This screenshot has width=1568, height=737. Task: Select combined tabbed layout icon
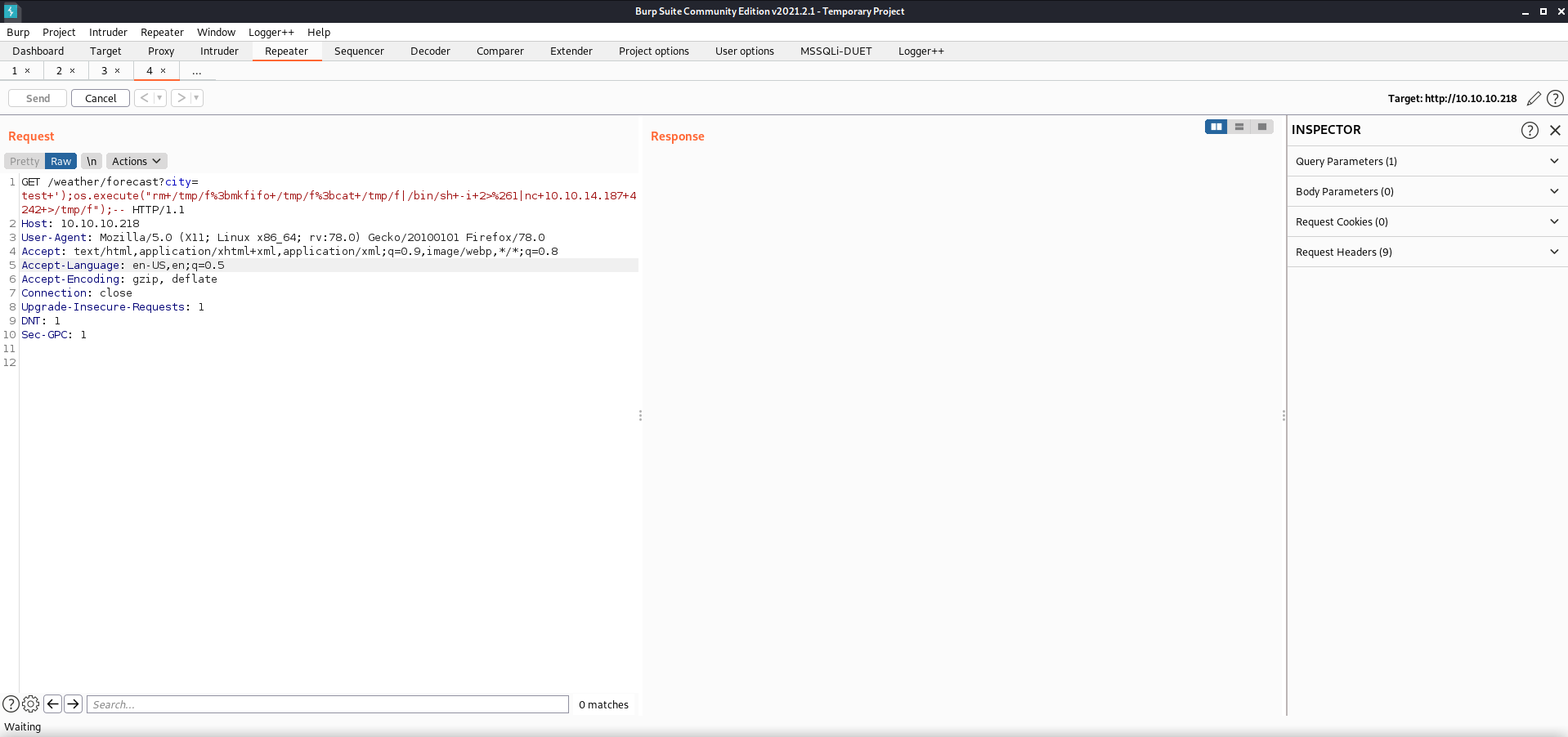(1262, 127)
